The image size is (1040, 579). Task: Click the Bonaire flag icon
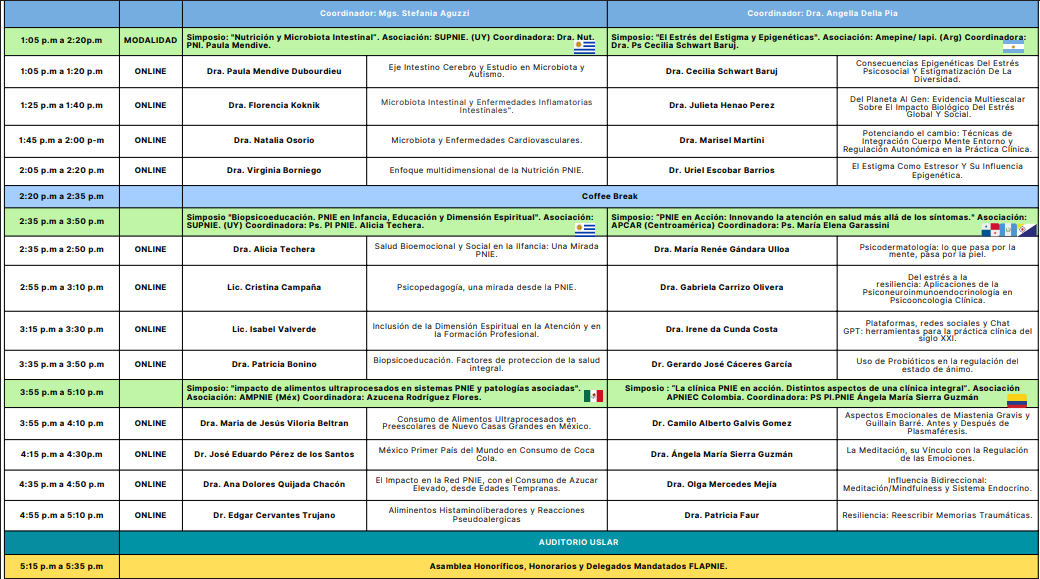pyautogui.click(x=1026, y=229)
